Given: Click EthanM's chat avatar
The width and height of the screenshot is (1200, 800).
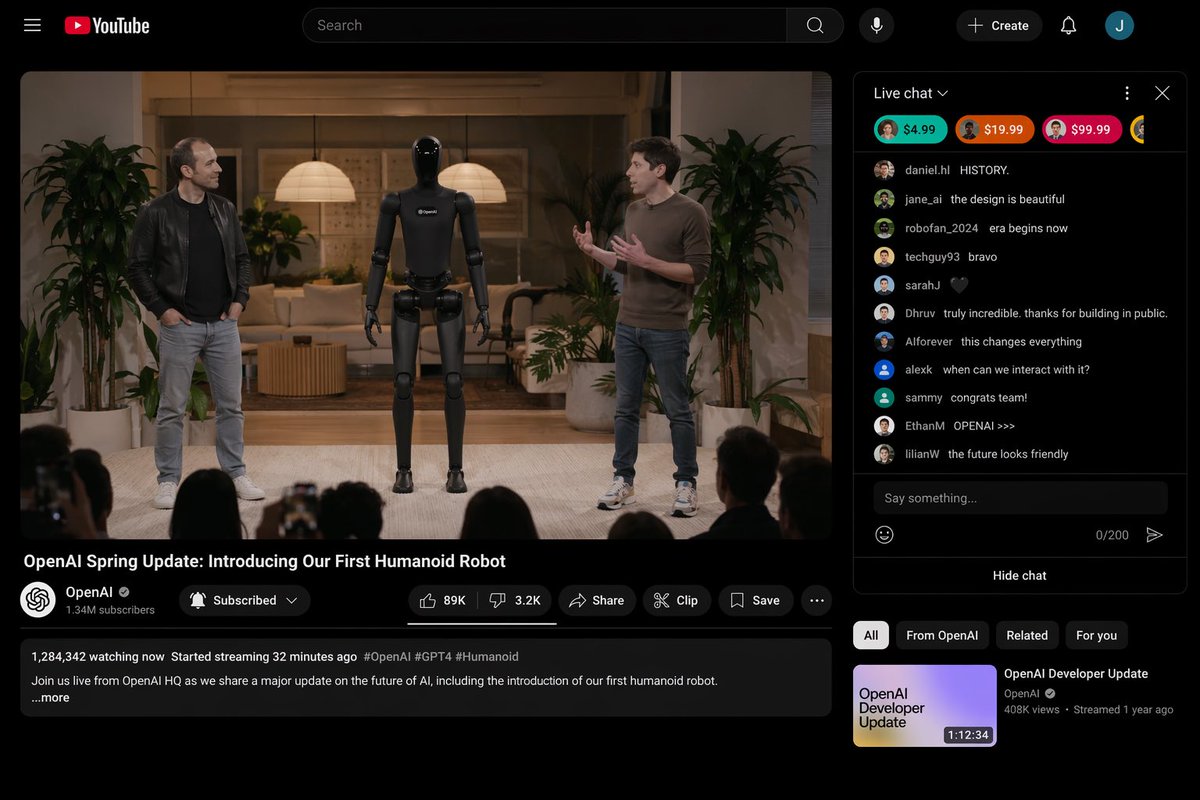Looking at the screenshot, I should point(884,426).
